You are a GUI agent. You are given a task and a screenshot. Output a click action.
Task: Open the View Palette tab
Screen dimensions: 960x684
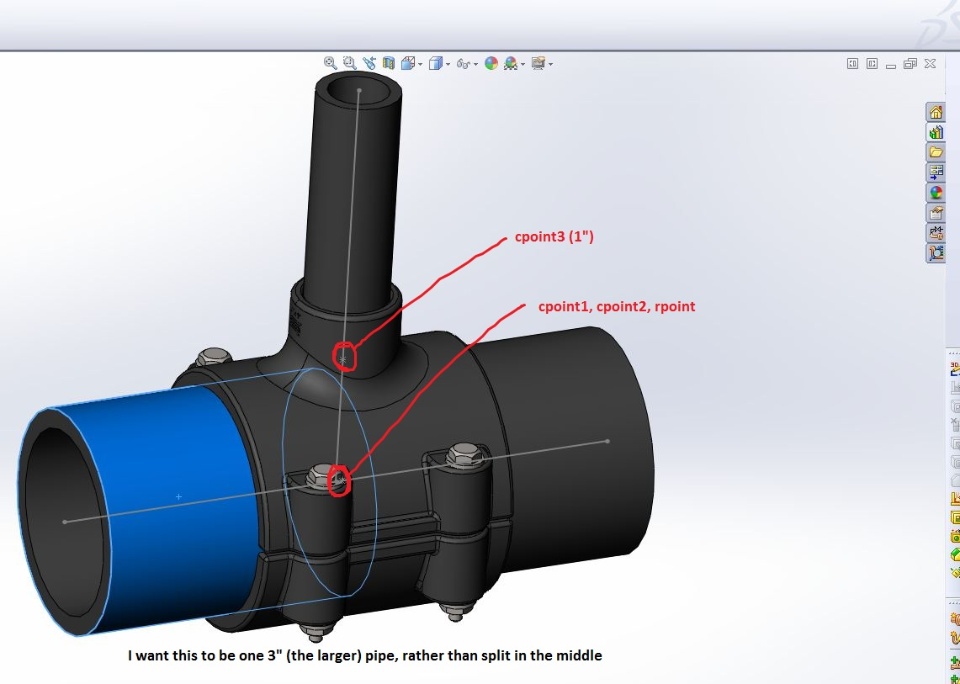click(x=936, y=172)
